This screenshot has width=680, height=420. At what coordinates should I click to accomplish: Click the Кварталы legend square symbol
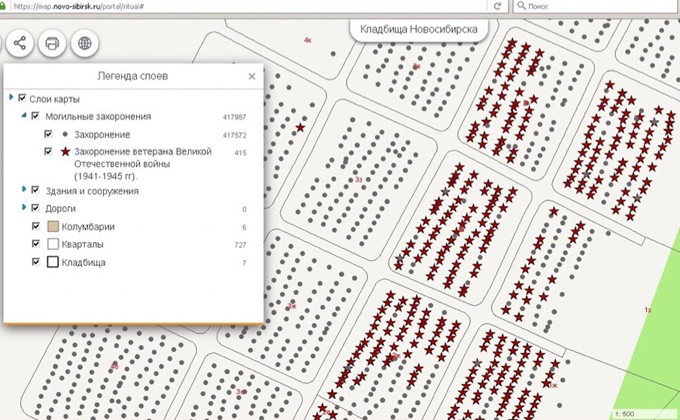tap(53, 244)
